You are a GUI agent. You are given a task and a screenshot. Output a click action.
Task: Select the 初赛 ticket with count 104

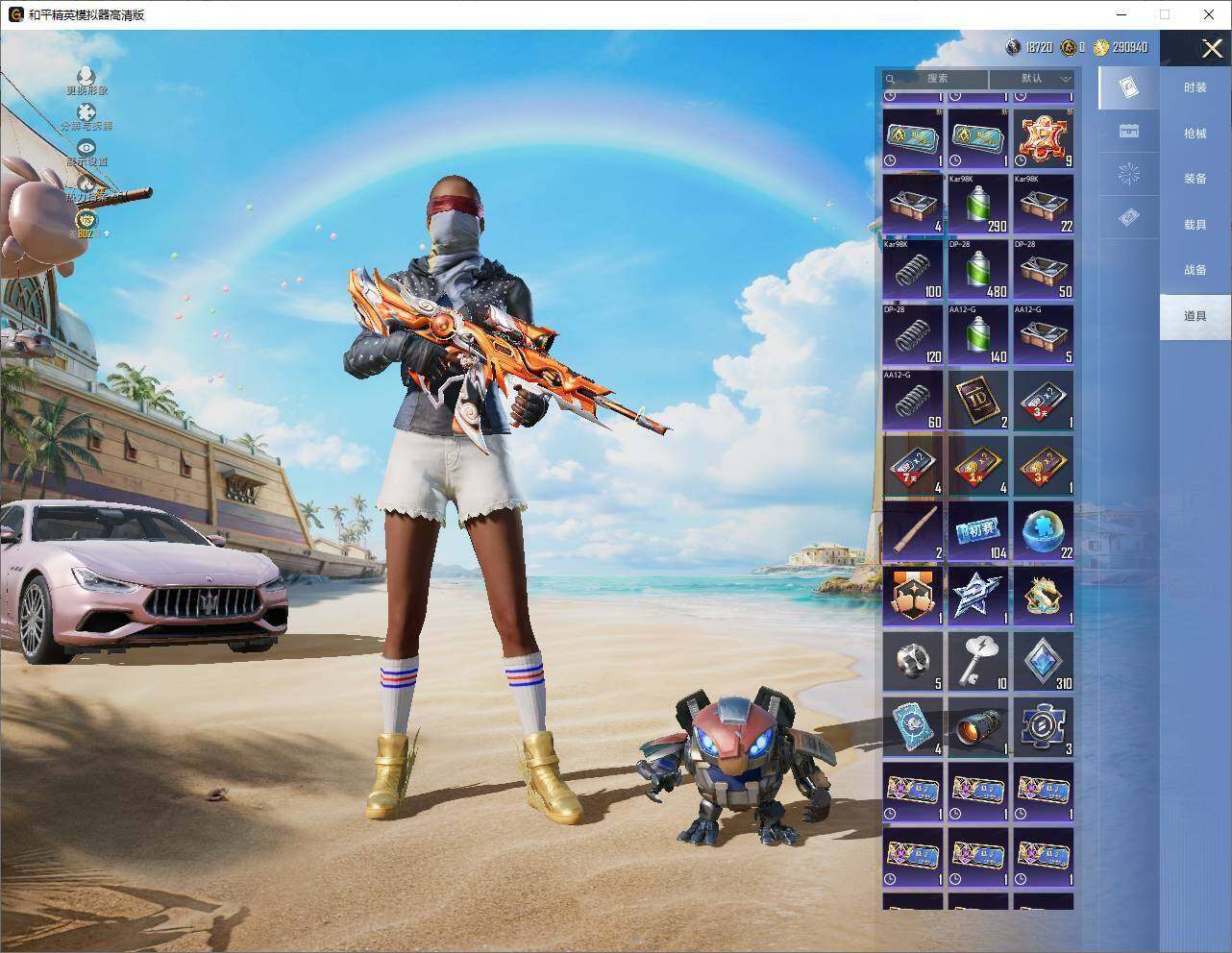pyautogui.click(x=978, y=530)
